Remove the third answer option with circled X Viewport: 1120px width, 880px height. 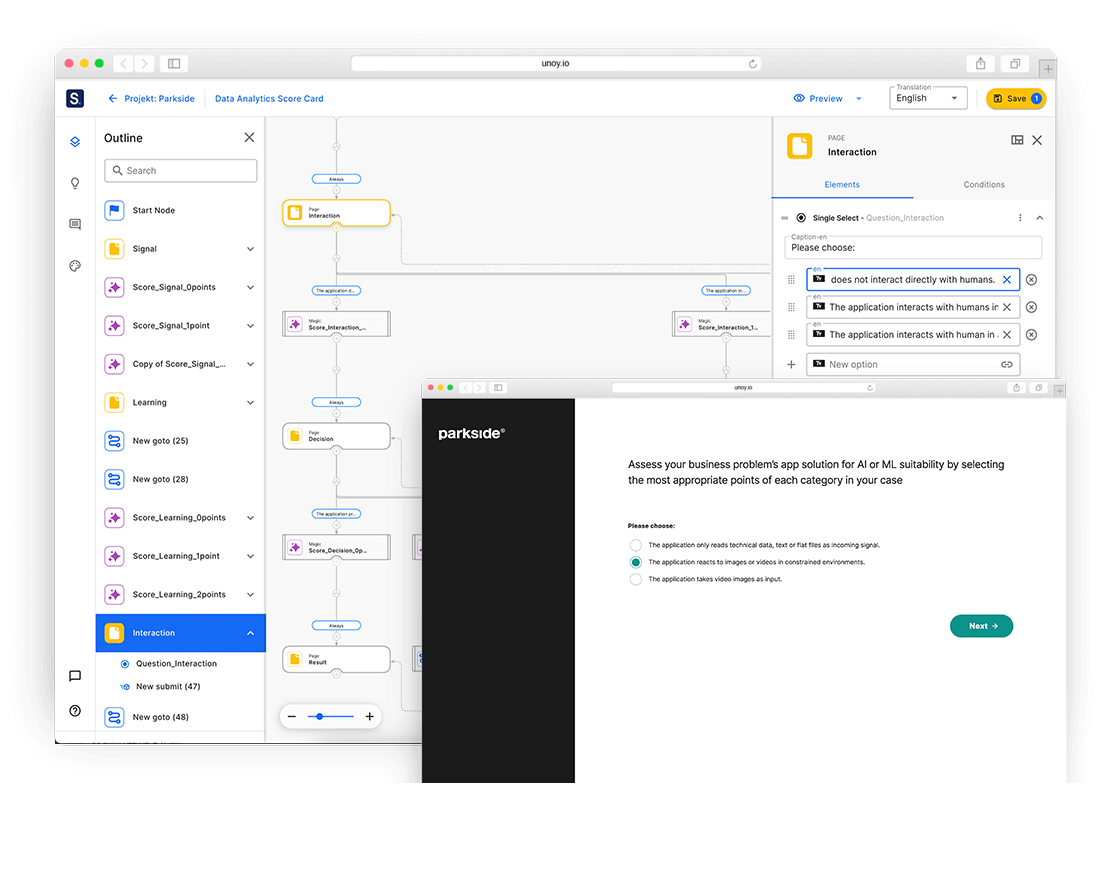[x=1031, y=335]
